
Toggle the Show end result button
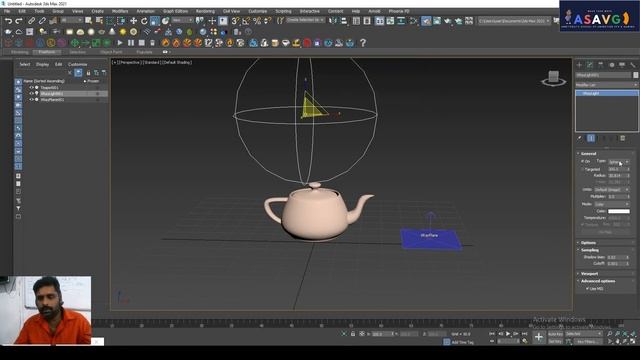point(591,138)
